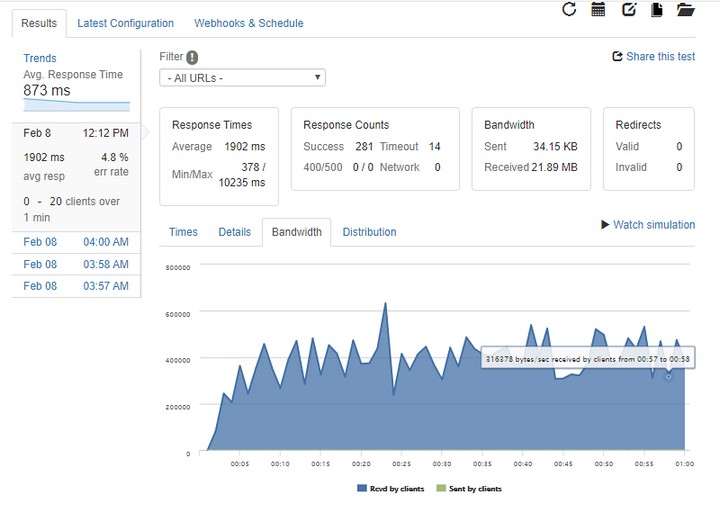
Task: Switch to the Latest Configuration tab
Action: click(125, 23)
